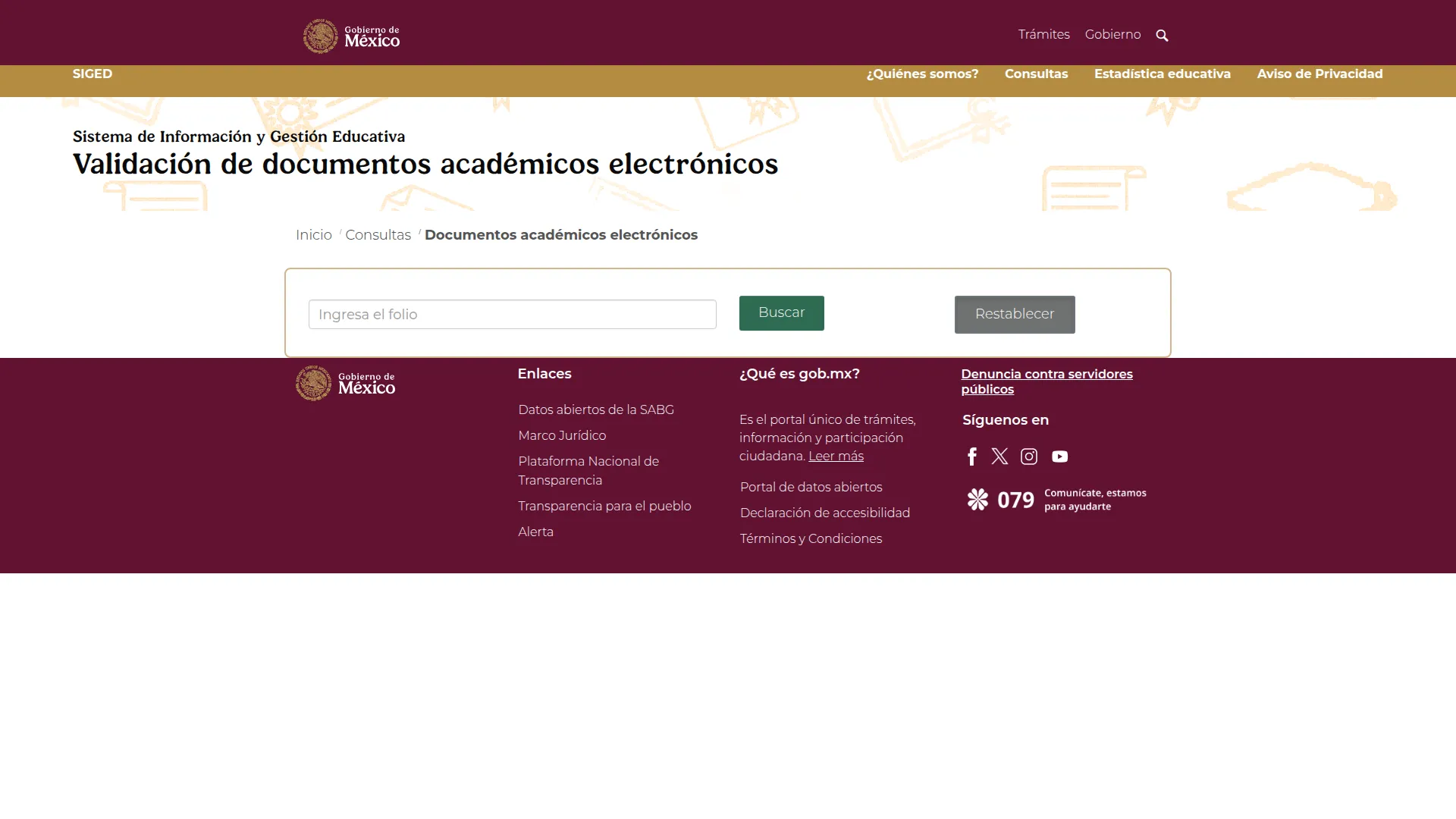1456x819 pixels.
Task: Click the Leer más link
Action: pos(836,456)
